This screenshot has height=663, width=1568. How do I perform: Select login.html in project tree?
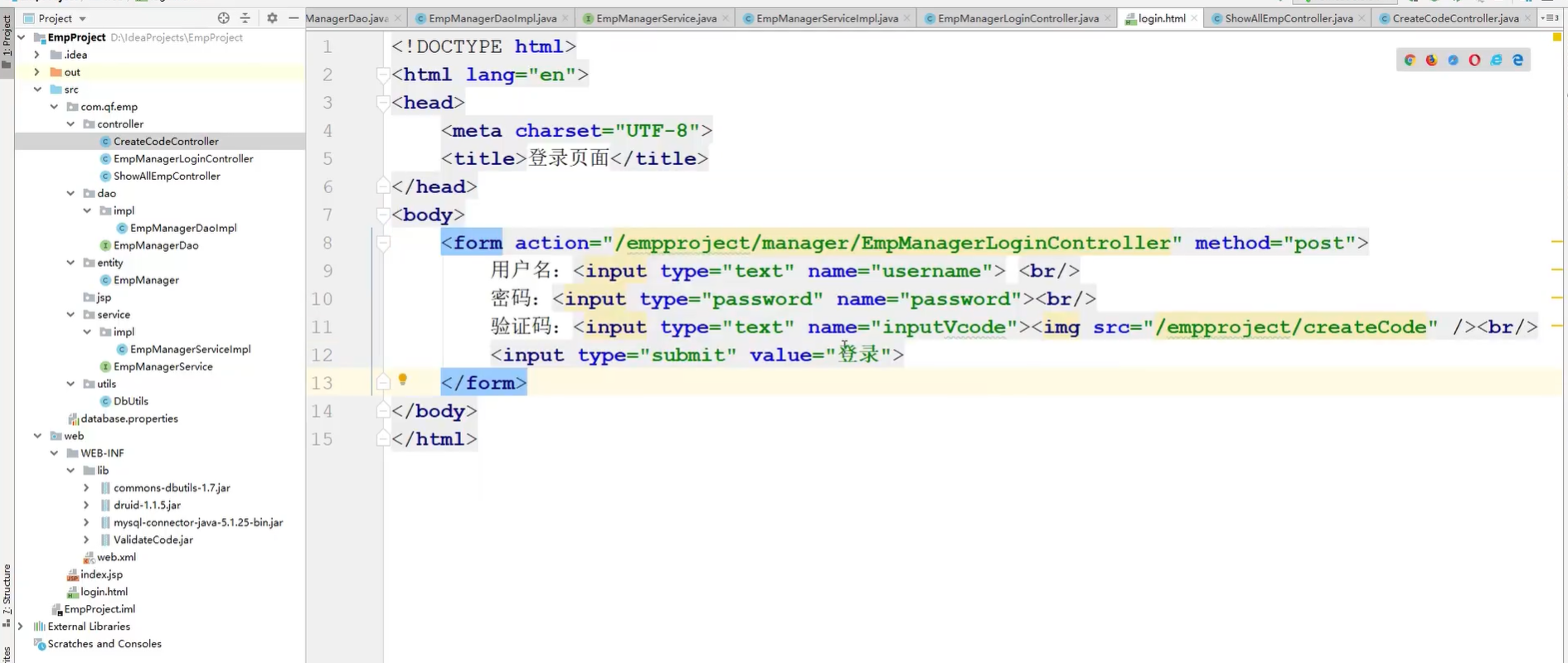pos(104,592)
